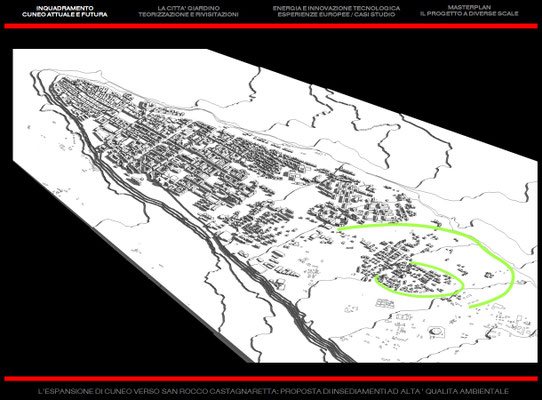Click the footer title about Cuneo expansion
This screenshot has height=400, width=542.
(x=273, y=391)
